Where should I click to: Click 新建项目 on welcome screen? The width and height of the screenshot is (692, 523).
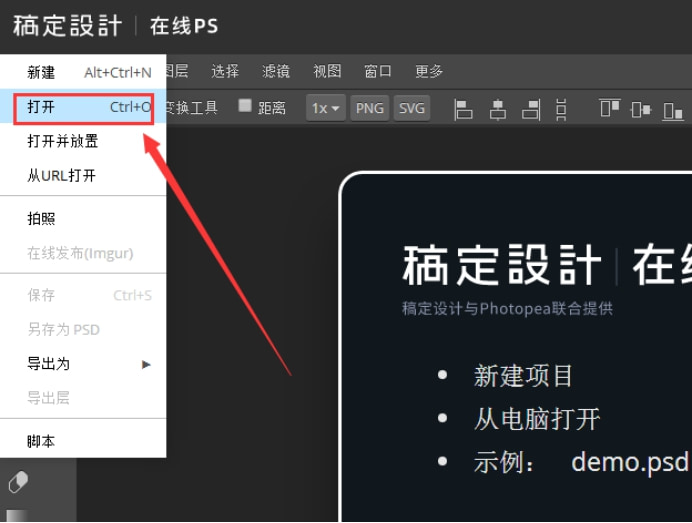coord(523,376)
